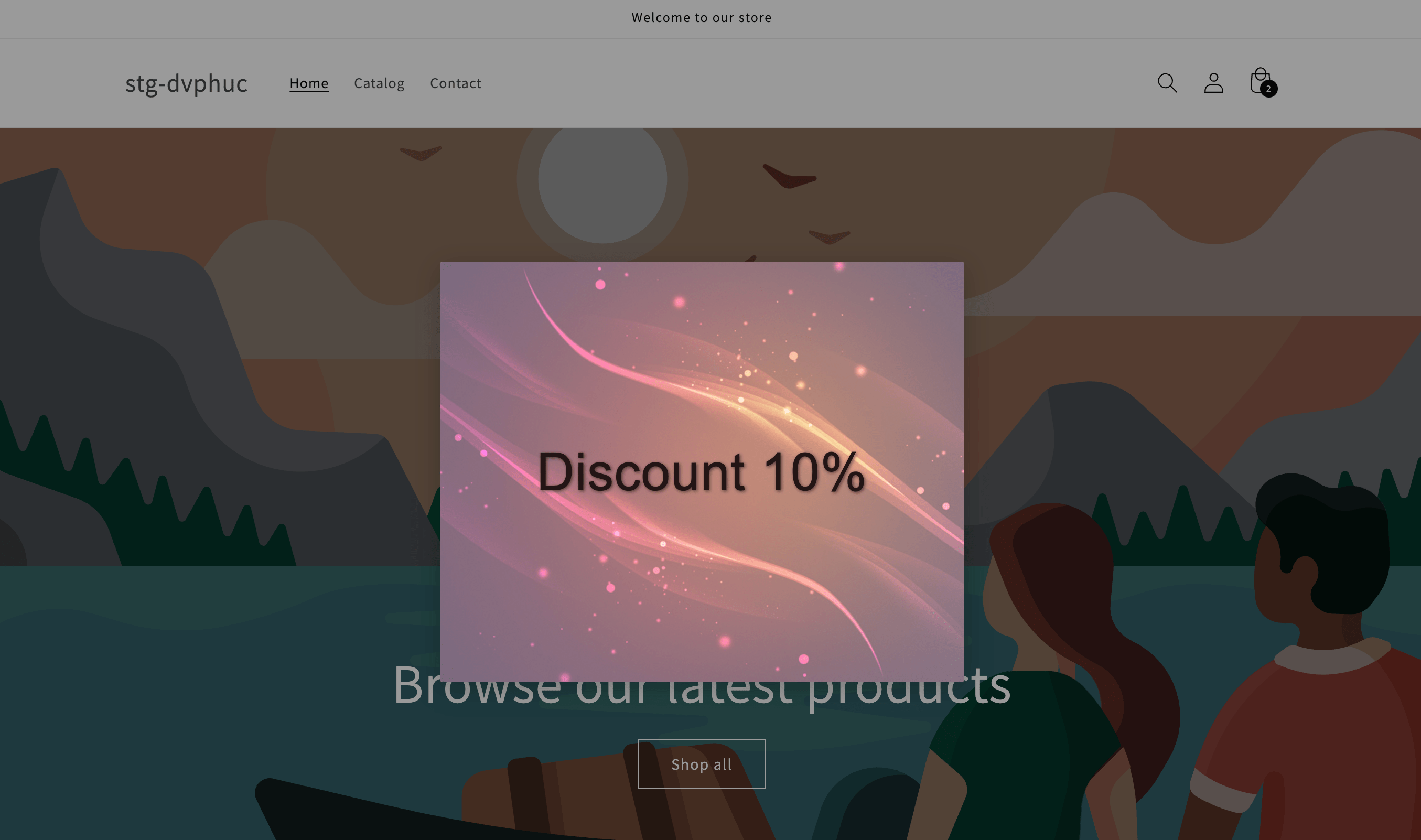This screenshot has width=1421, height=840.
Task: Click the Shop all button
Action: pos(702,763)
